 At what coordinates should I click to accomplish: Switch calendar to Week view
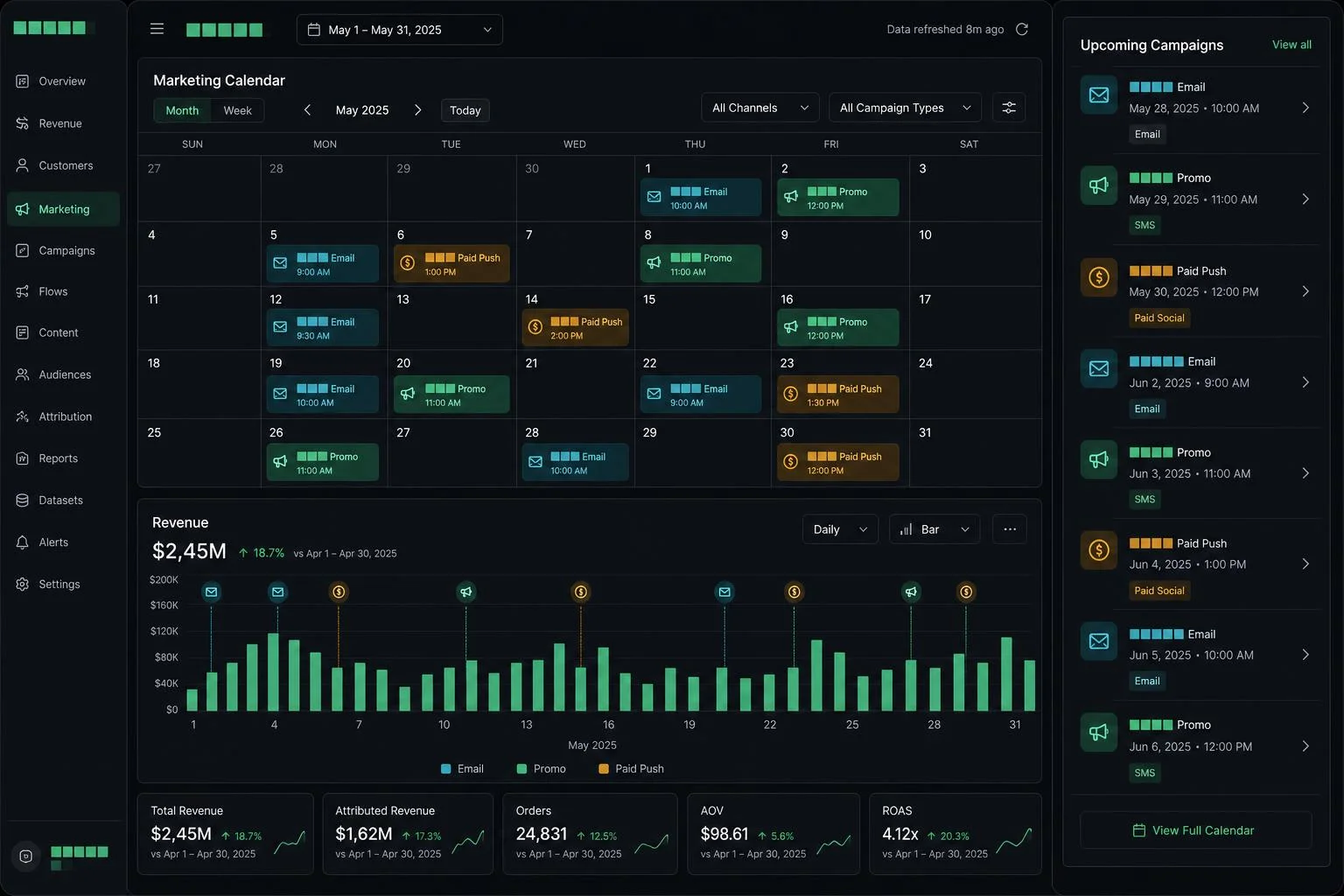point(237,110)
